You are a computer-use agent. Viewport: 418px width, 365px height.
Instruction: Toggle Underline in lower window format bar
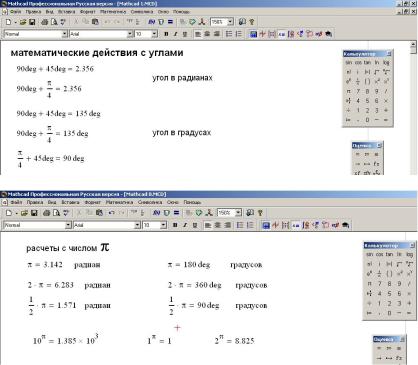pos(195,225)
